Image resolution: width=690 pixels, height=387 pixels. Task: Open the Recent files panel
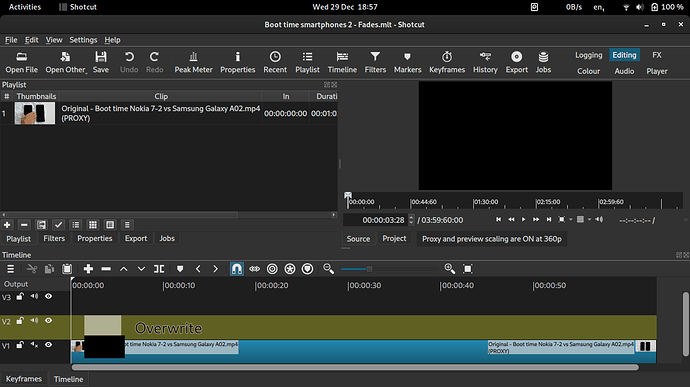pos(275,62)
